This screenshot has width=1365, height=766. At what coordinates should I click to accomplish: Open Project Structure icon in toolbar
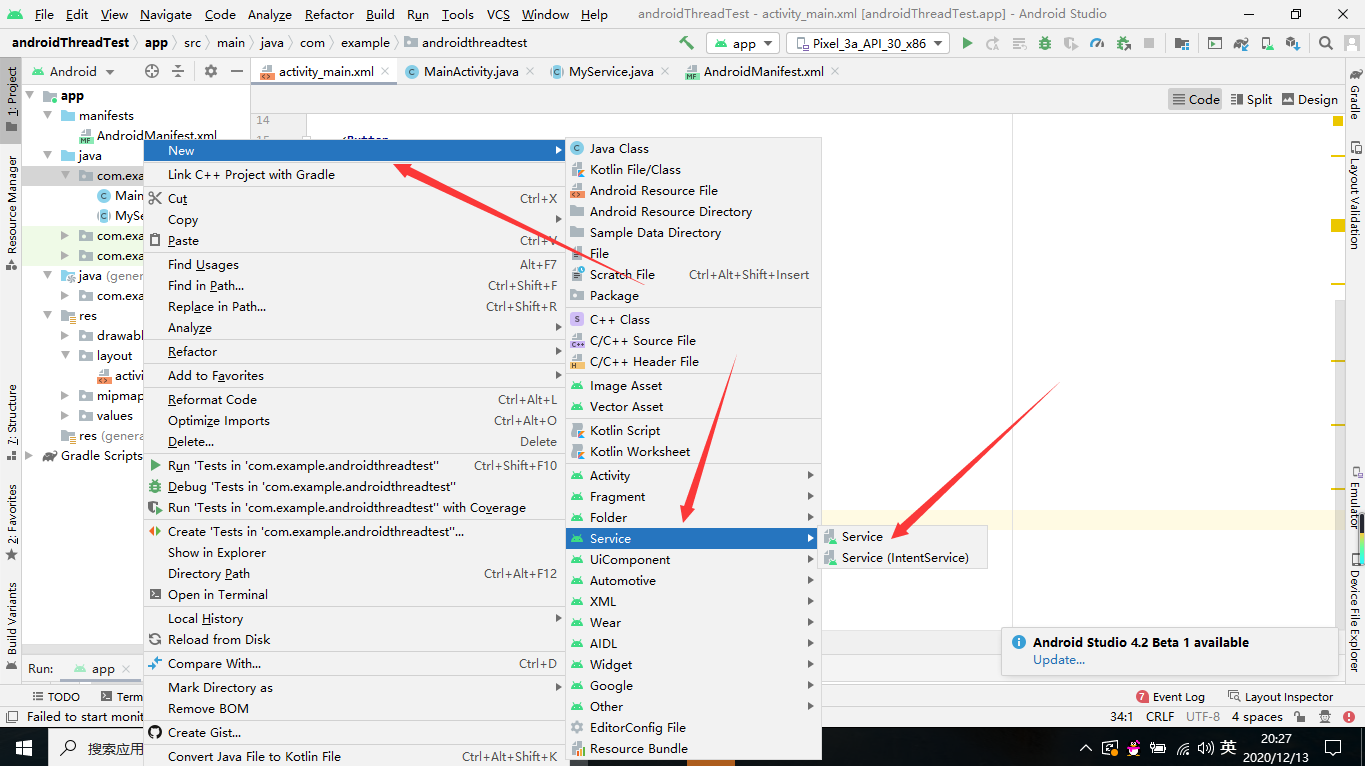[1182, 43]
